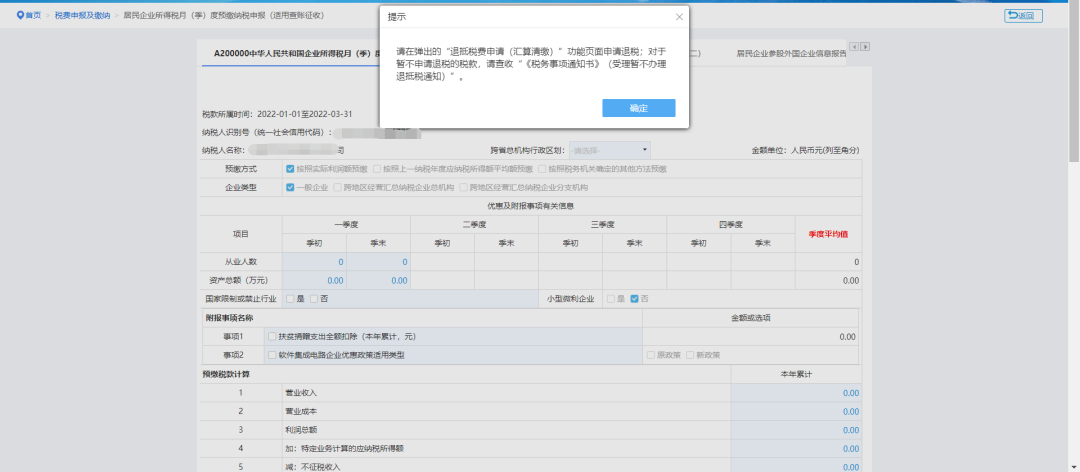Click 从业人数 一季度季初 input field

tap(315, 262)
